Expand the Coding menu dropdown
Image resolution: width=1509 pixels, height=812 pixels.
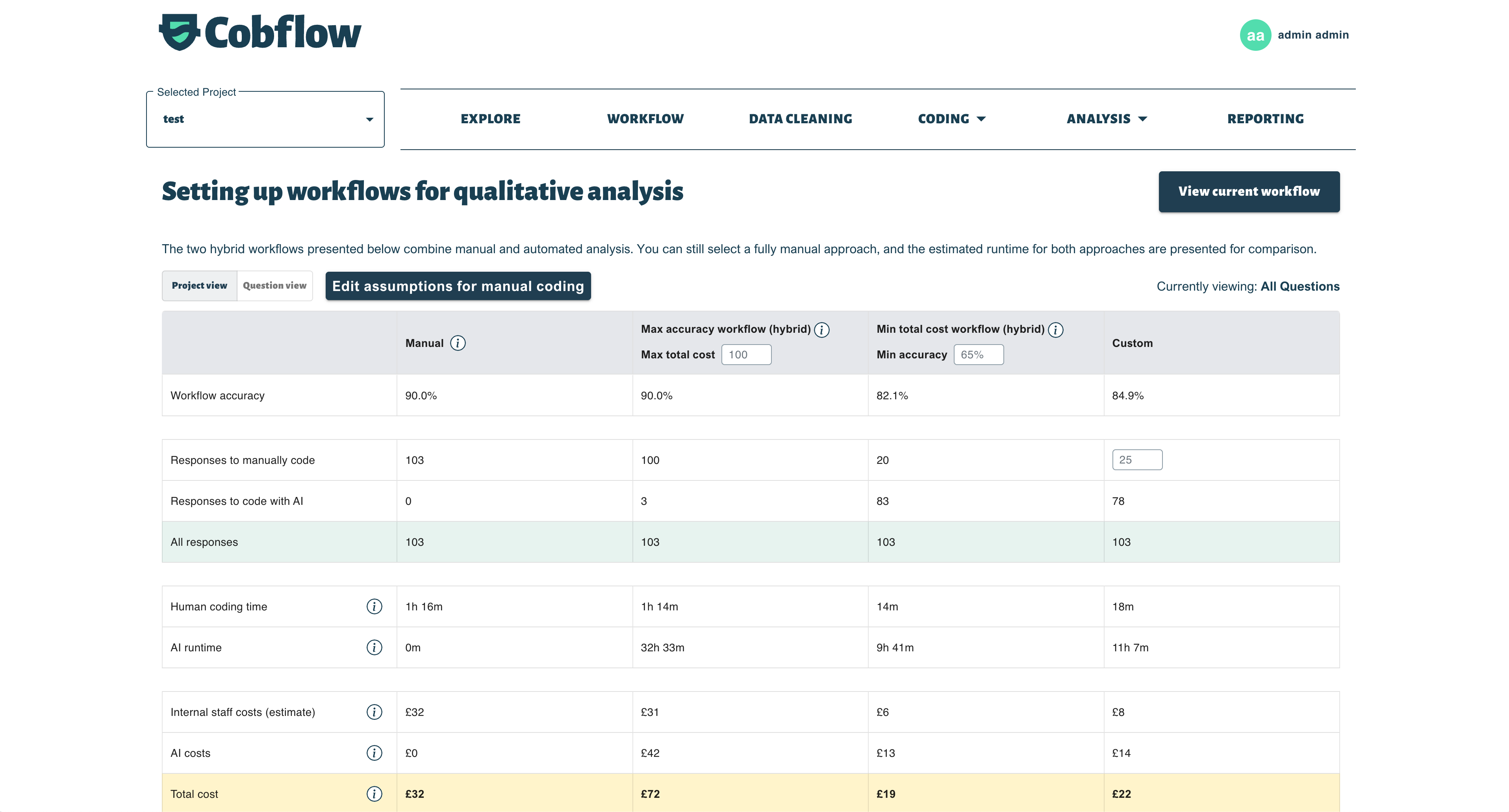[951, 119]
